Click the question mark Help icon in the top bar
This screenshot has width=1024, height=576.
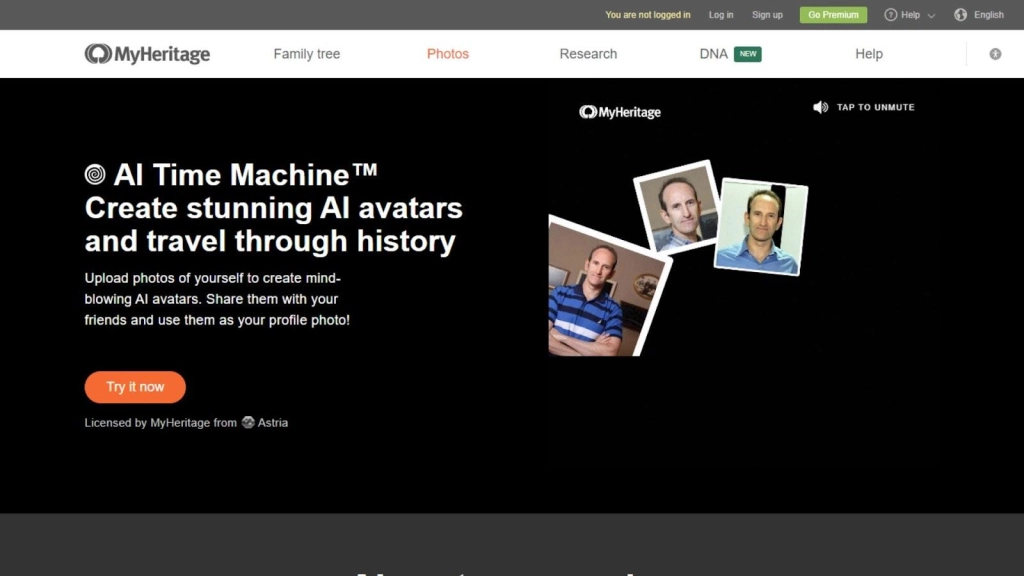coord(890,15)
